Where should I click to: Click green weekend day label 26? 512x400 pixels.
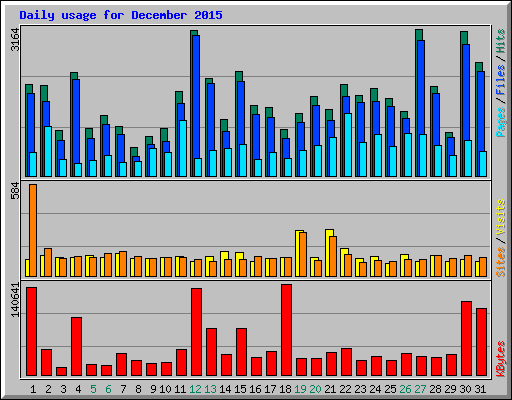[405, 389]
